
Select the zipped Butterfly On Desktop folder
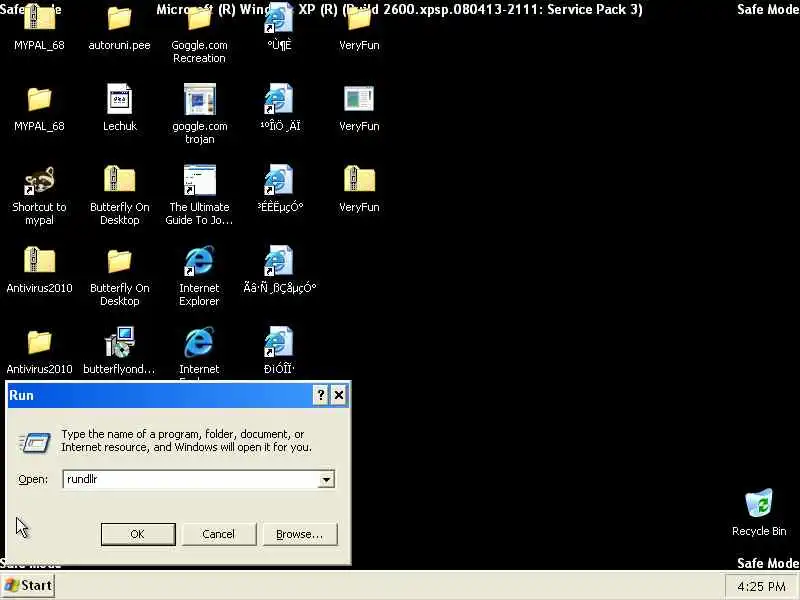(119, 179)
